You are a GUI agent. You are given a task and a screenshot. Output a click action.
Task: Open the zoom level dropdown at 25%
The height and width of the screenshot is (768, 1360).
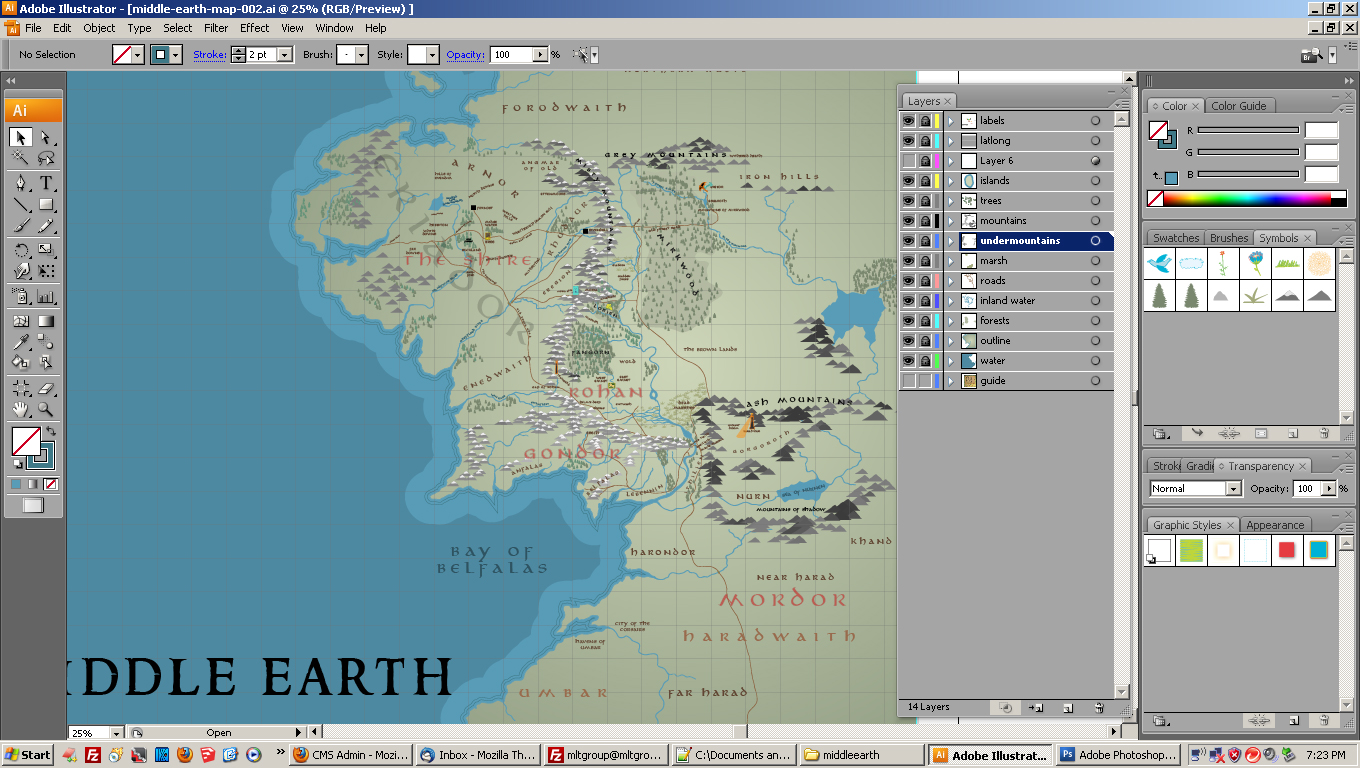coord(117,733)
